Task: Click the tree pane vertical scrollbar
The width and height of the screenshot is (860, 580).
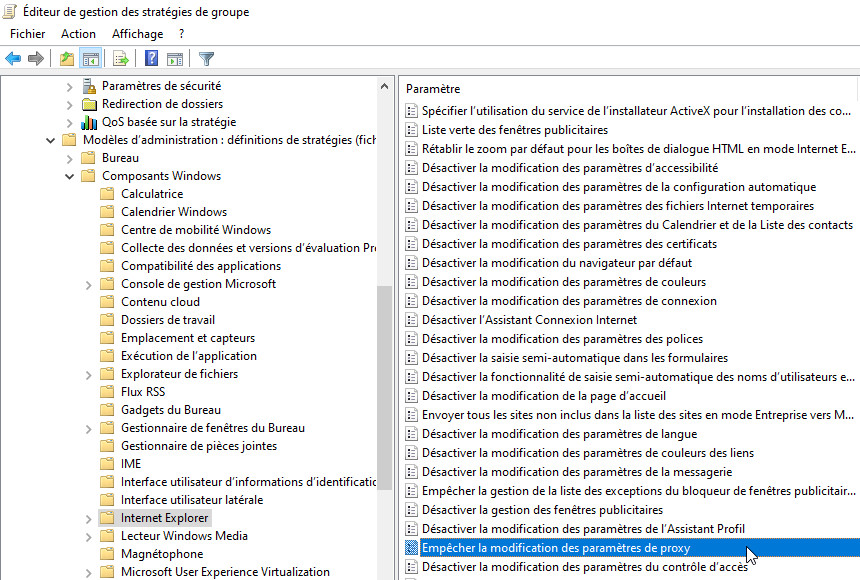Action: tap(386, 400)
